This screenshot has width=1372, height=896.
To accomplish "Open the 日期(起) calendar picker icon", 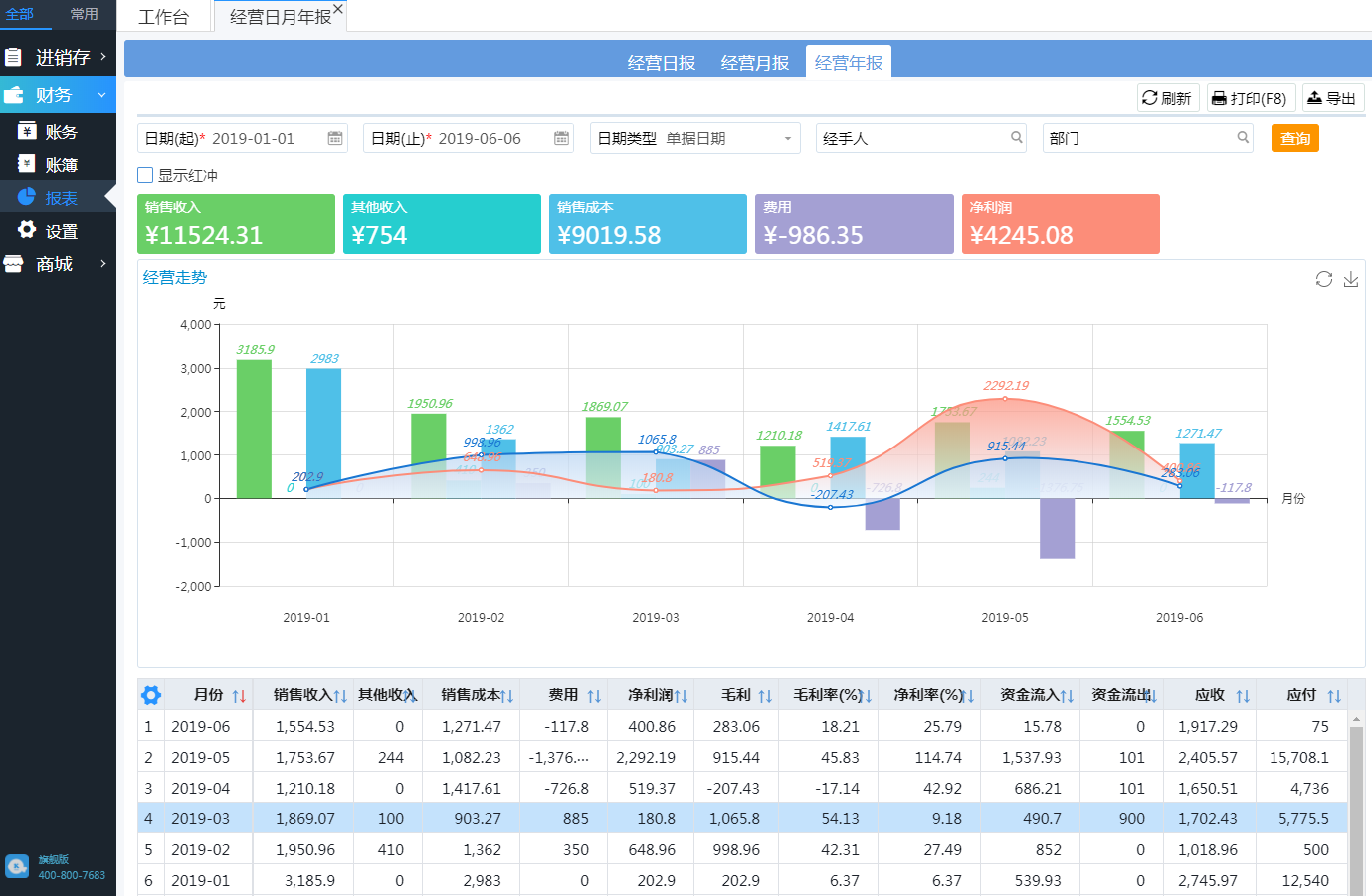I will pos(335,138).
